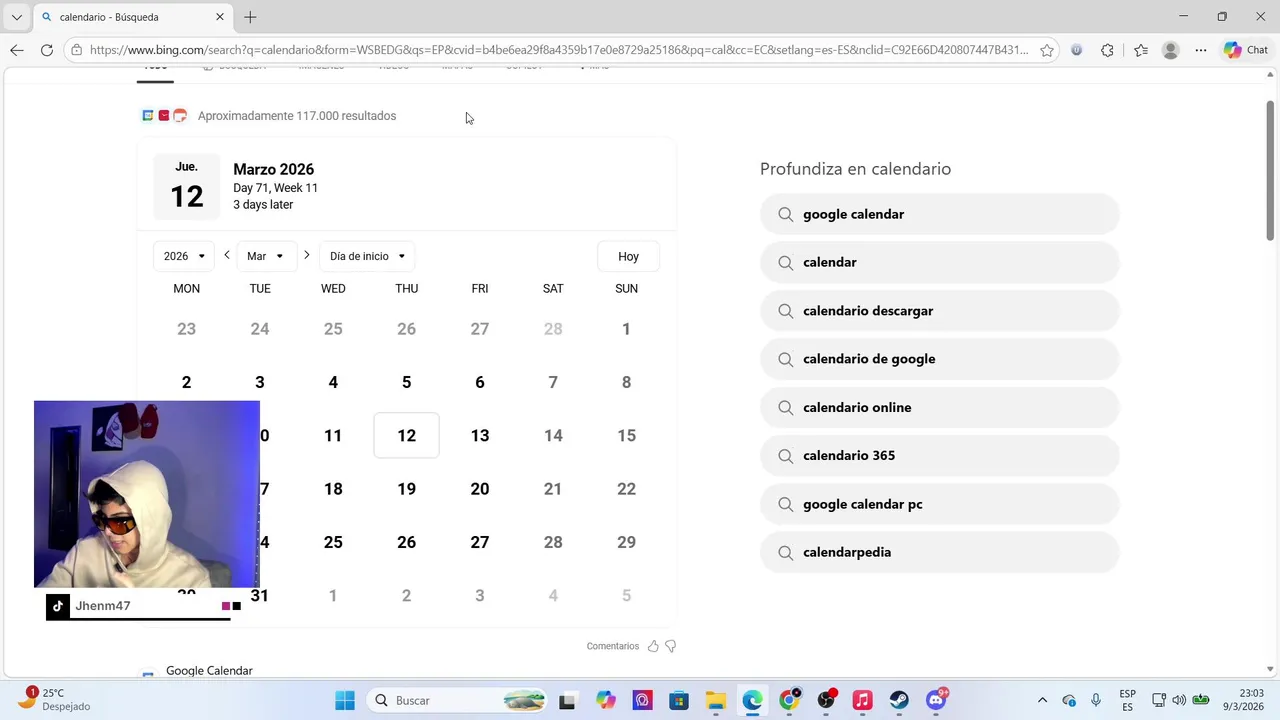
Task: Open the Día de inicio dropdown
Action: point(367,256)
